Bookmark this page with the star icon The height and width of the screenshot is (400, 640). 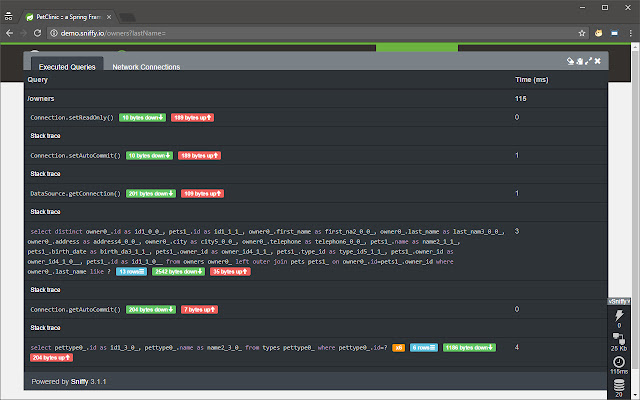click(x=581, y=33)
